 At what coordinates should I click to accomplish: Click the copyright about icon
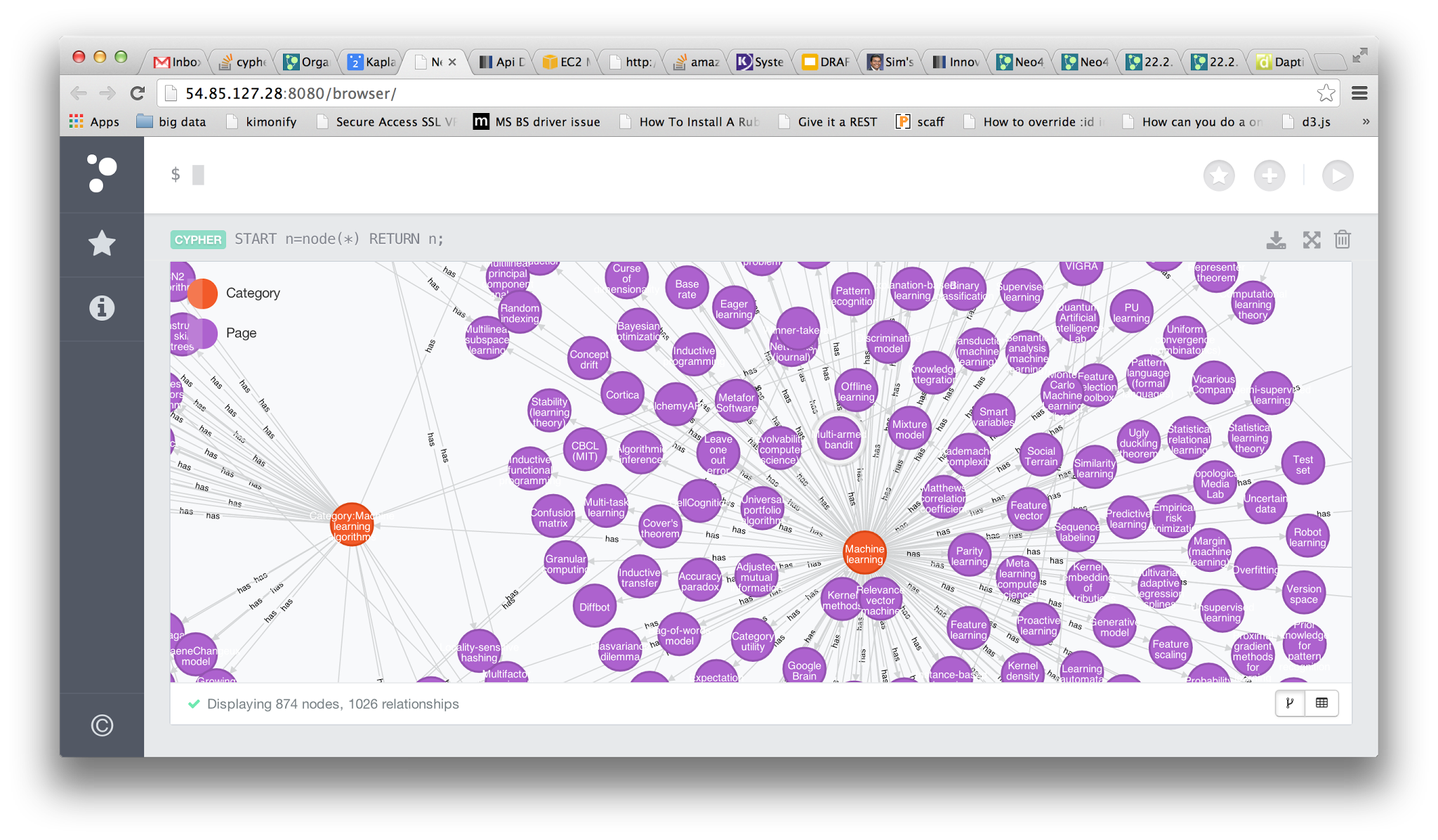click(x=102, y=725)
